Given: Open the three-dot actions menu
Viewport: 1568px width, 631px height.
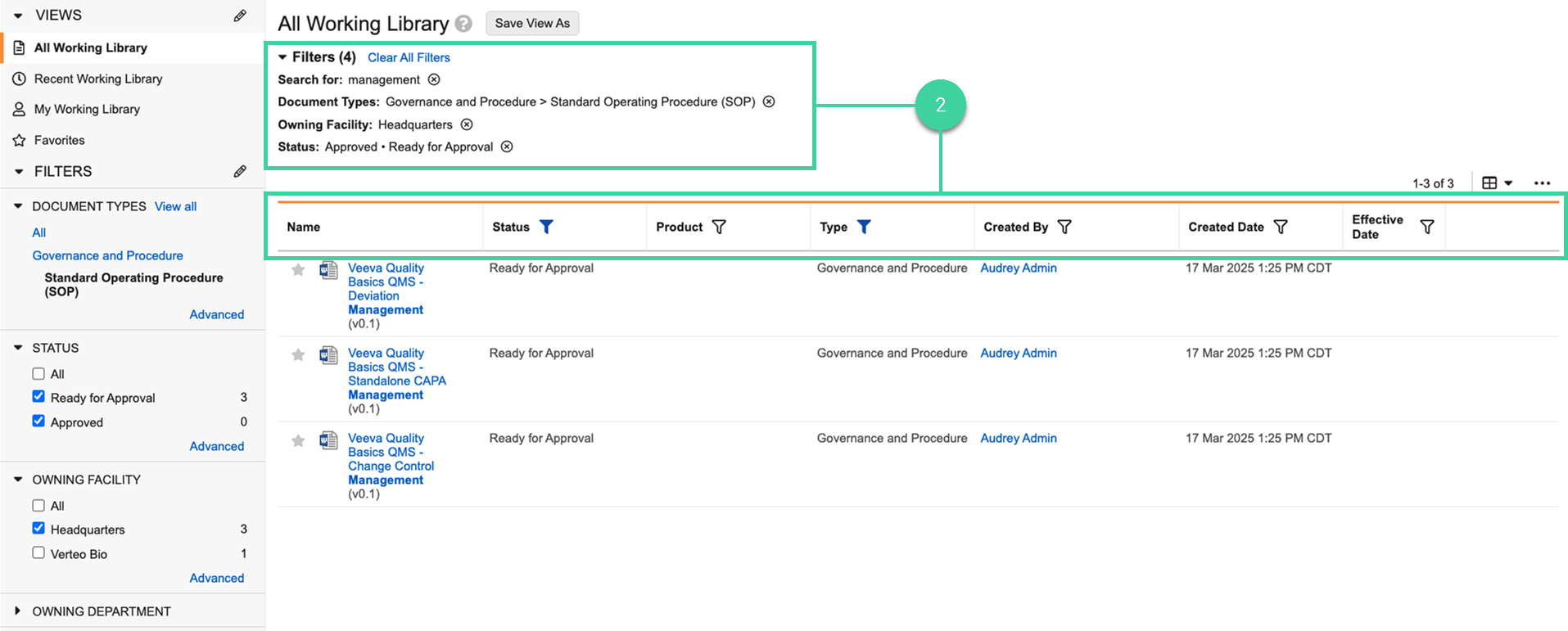Looking at the screenshot, I should tap(1542, 183).
